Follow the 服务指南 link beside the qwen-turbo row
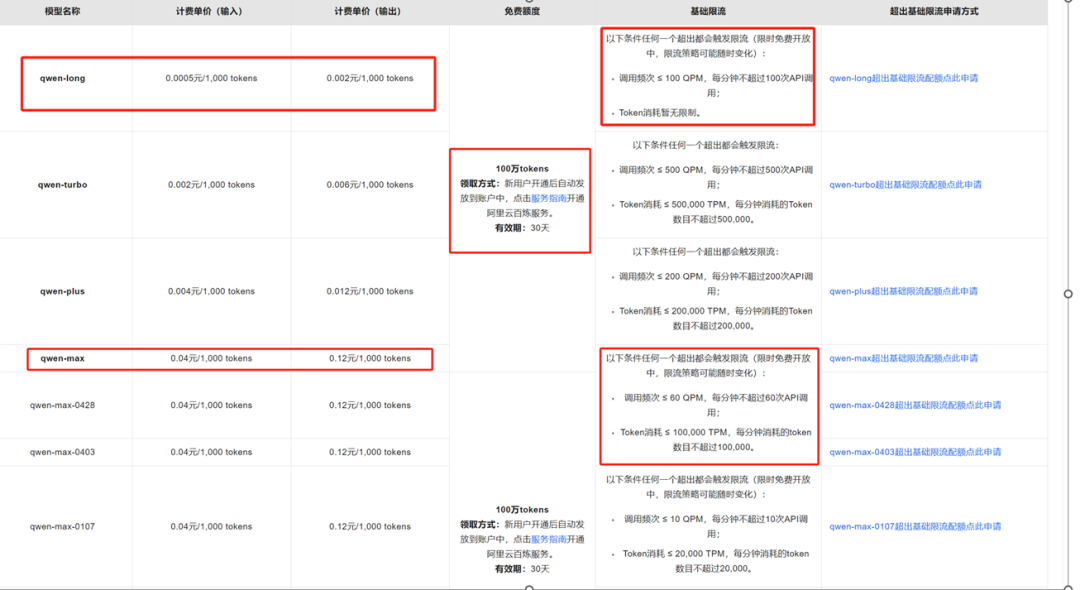Image resolution: width=1080 pixels, height=590 pixels. click(548, 198)
